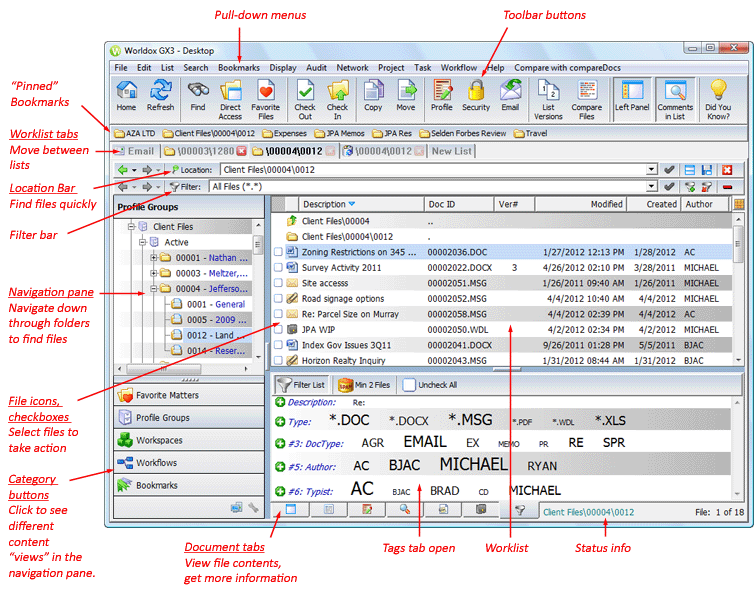Check the box for Survey Activity 2011

click(x=278, y=267)
